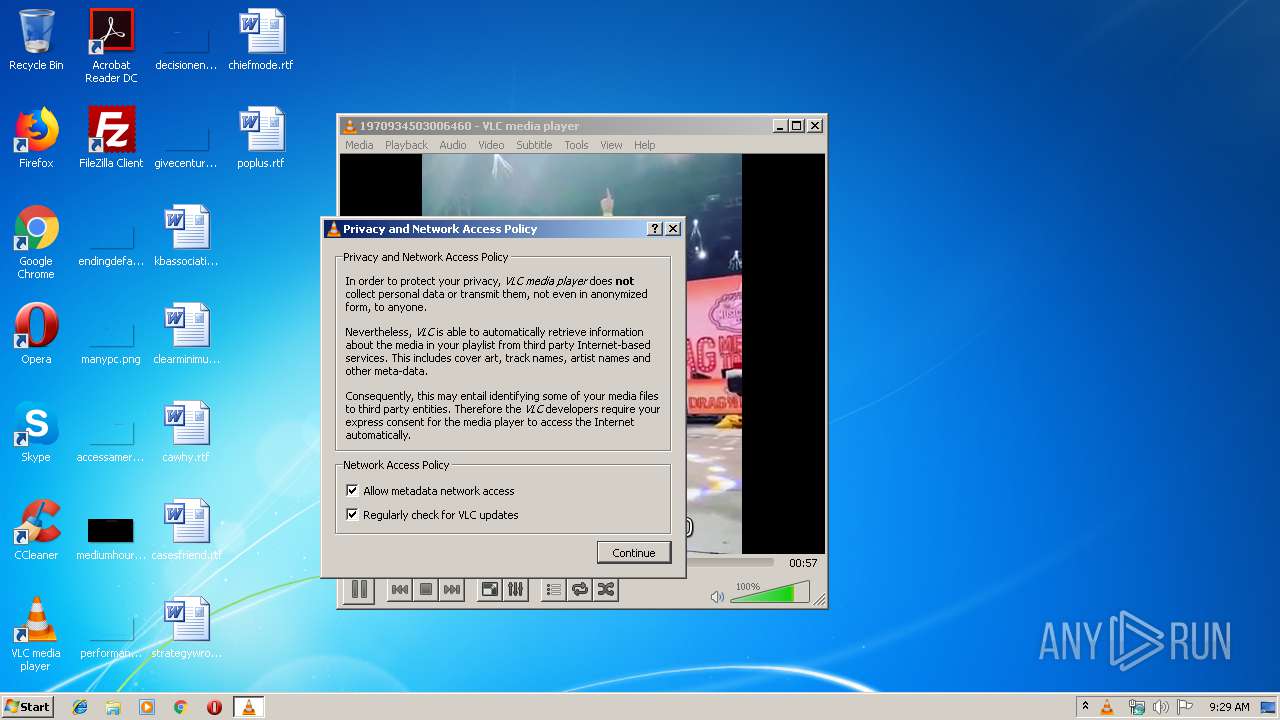1280x720 pixels.
Task: Open the Tools menu
Action: (x=576, y=145)
